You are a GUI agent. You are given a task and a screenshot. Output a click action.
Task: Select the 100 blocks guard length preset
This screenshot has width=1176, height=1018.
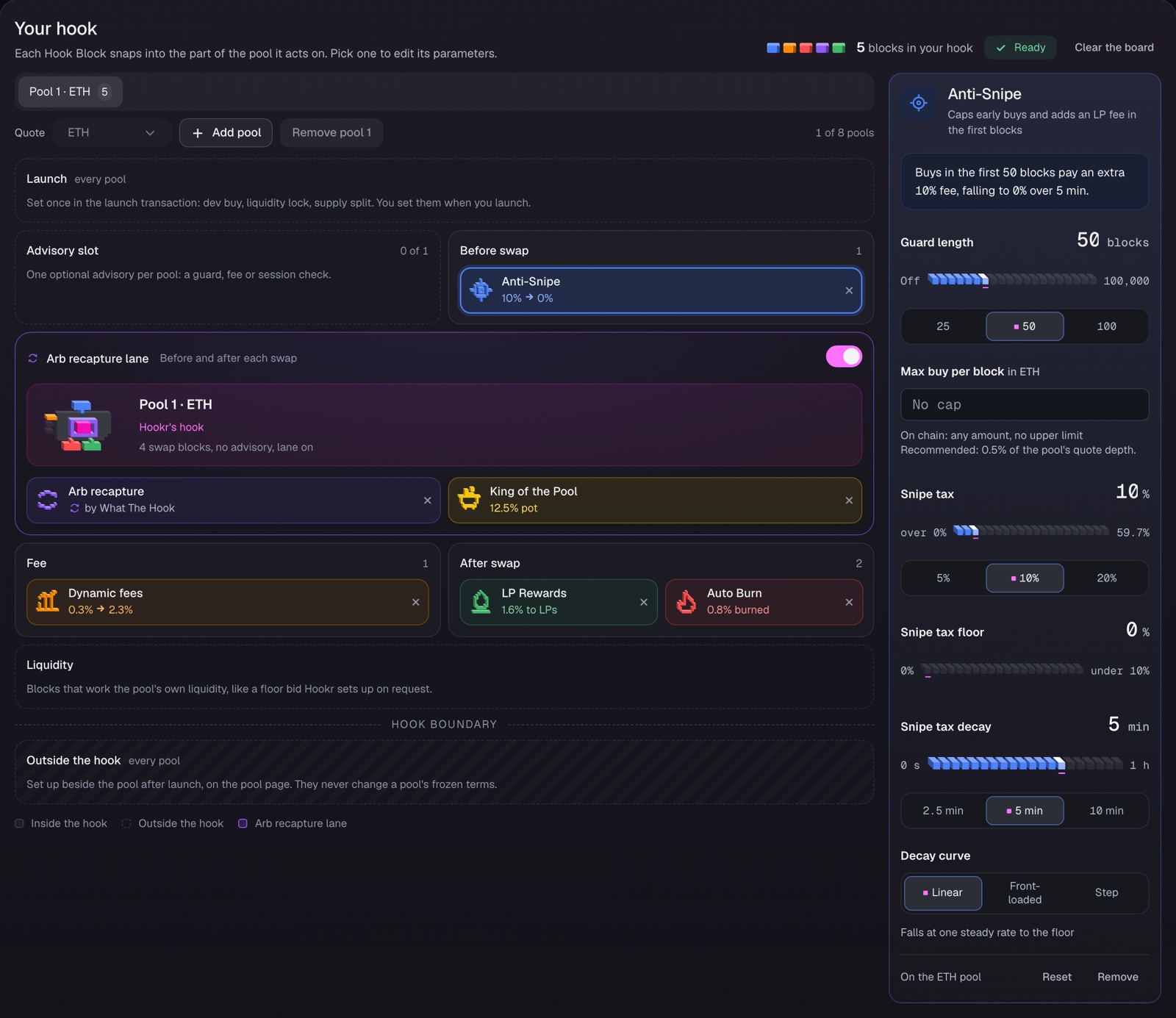coord(1106,326)
